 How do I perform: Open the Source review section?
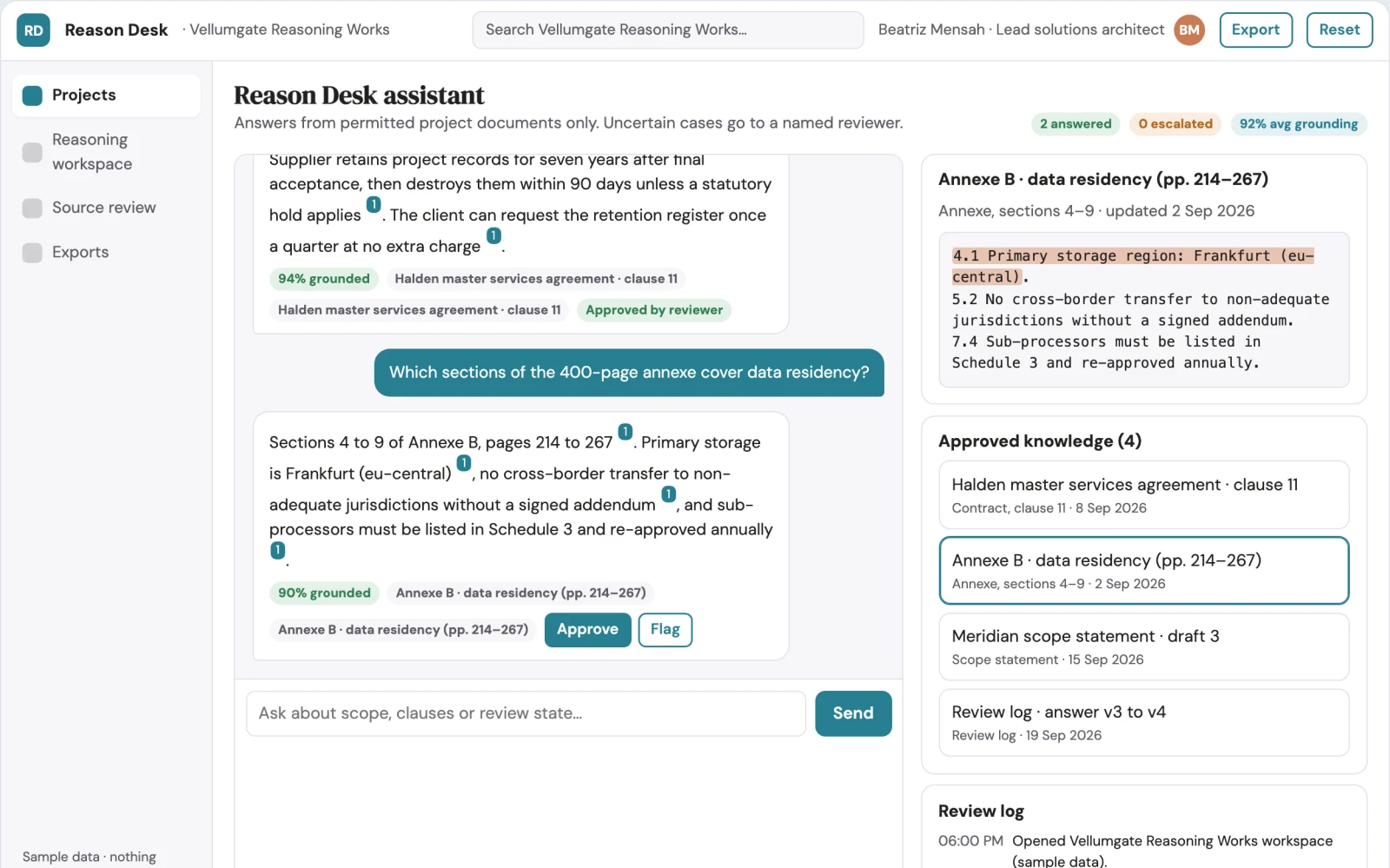click(x=106, y=208)
